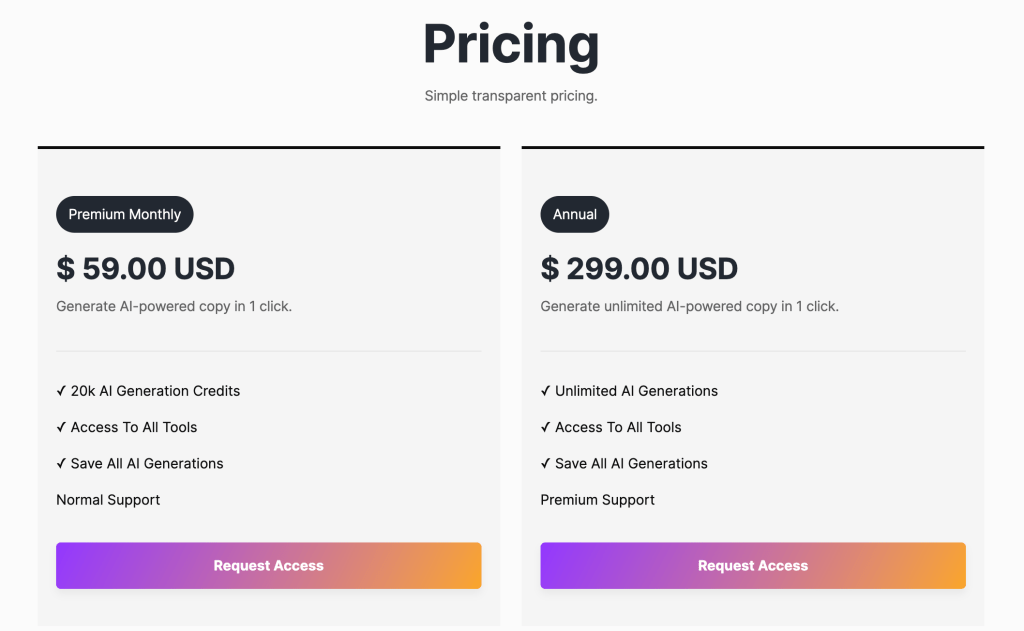Viewport: 1024px width, 631px height.
Task: Click the Pricing page heading
Action: (511, 45)
